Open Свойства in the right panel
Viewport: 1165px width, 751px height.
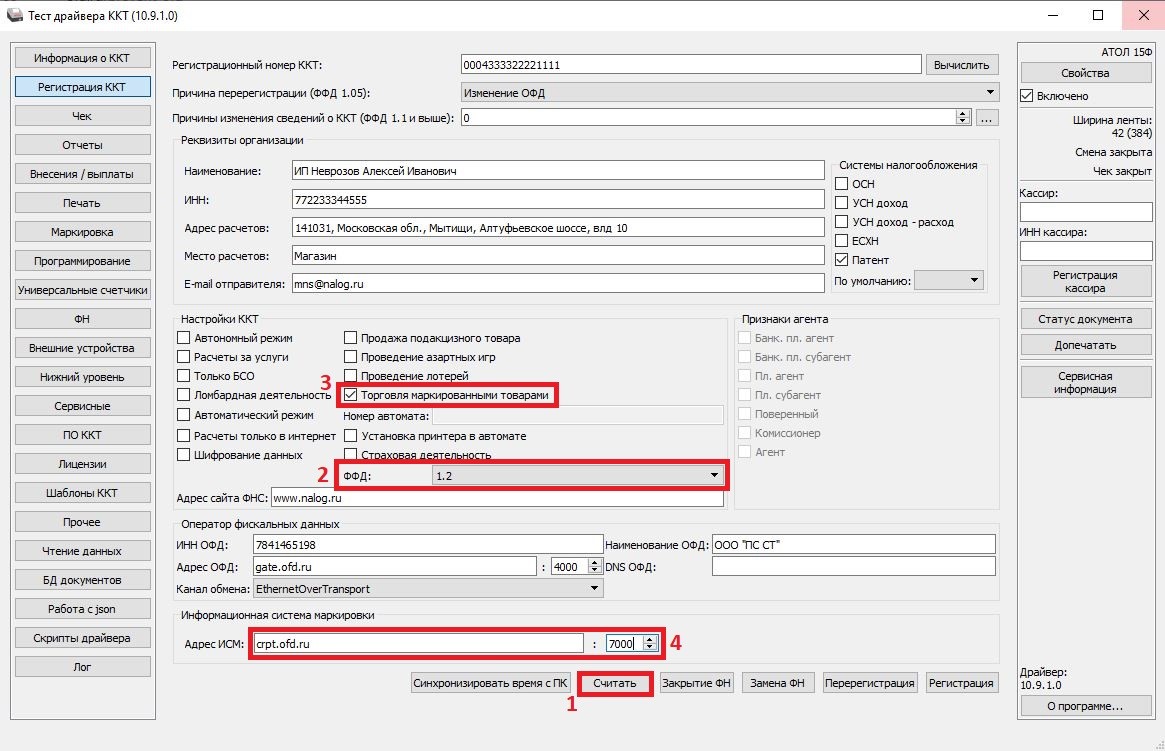[x=1085, y=73]
